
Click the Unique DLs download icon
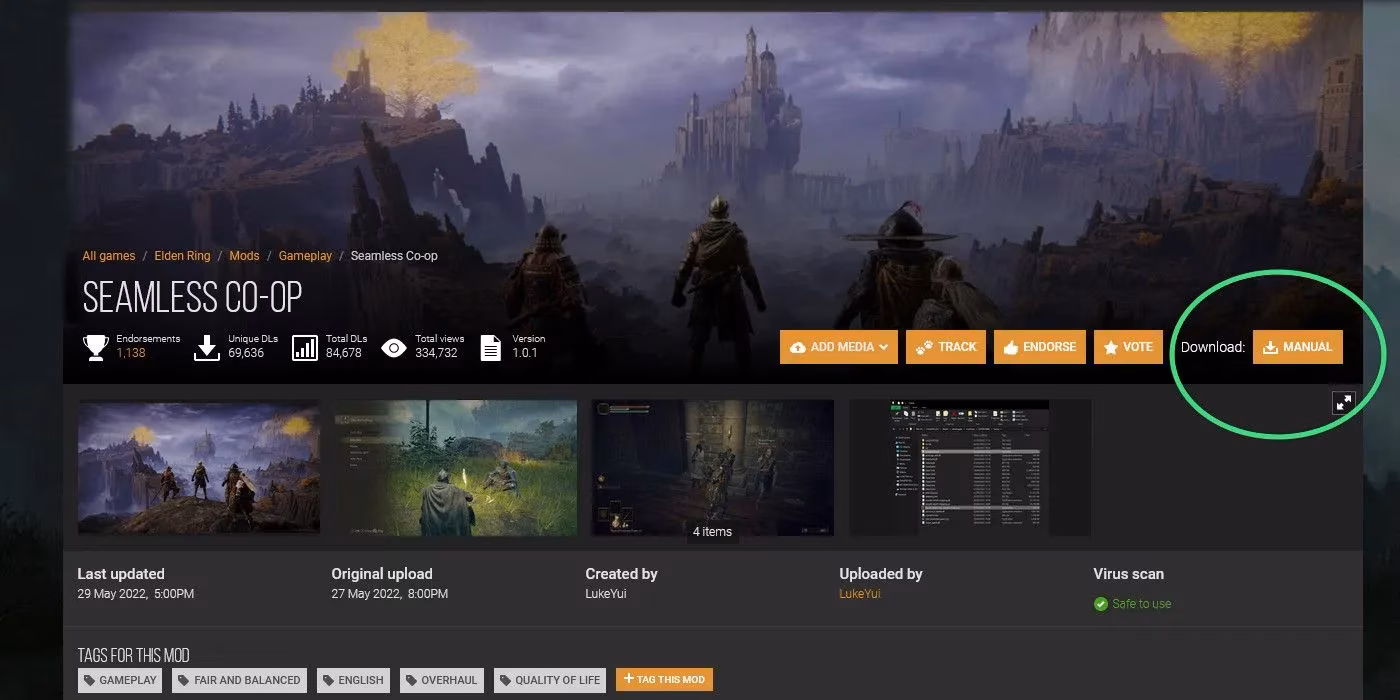click(206, 347)
